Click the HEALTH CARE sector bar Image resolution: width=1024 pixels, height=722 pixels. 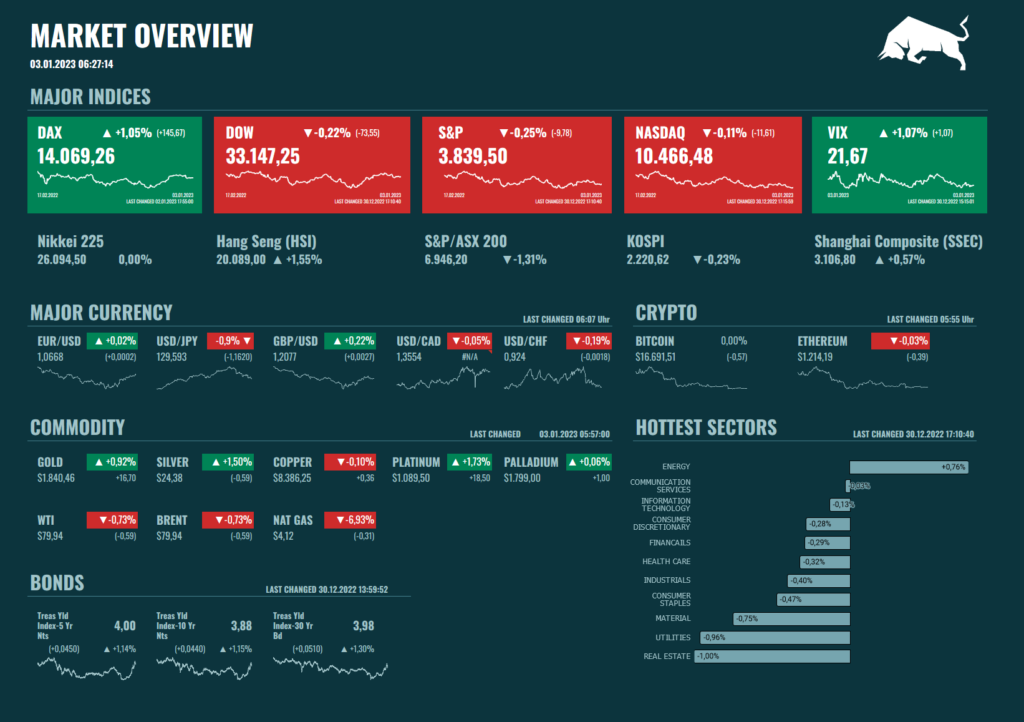pyautogui.click(x=825, y=561)
